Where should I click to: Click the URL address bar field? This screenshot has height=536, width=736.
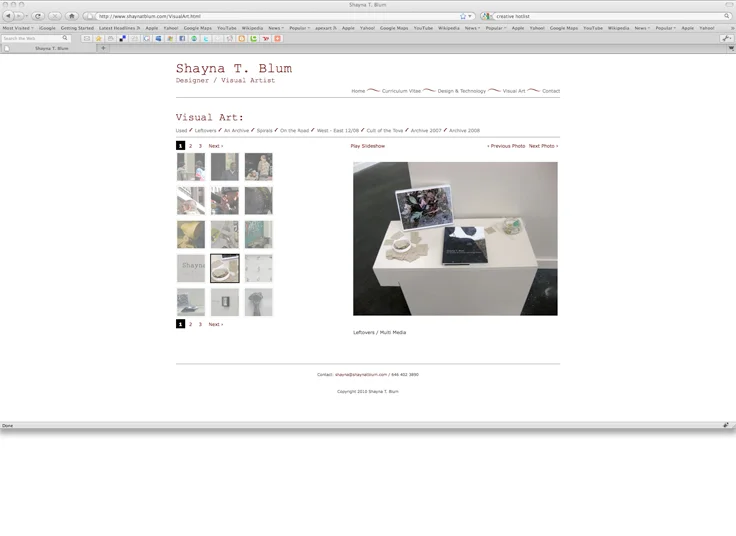click(278, 16)
